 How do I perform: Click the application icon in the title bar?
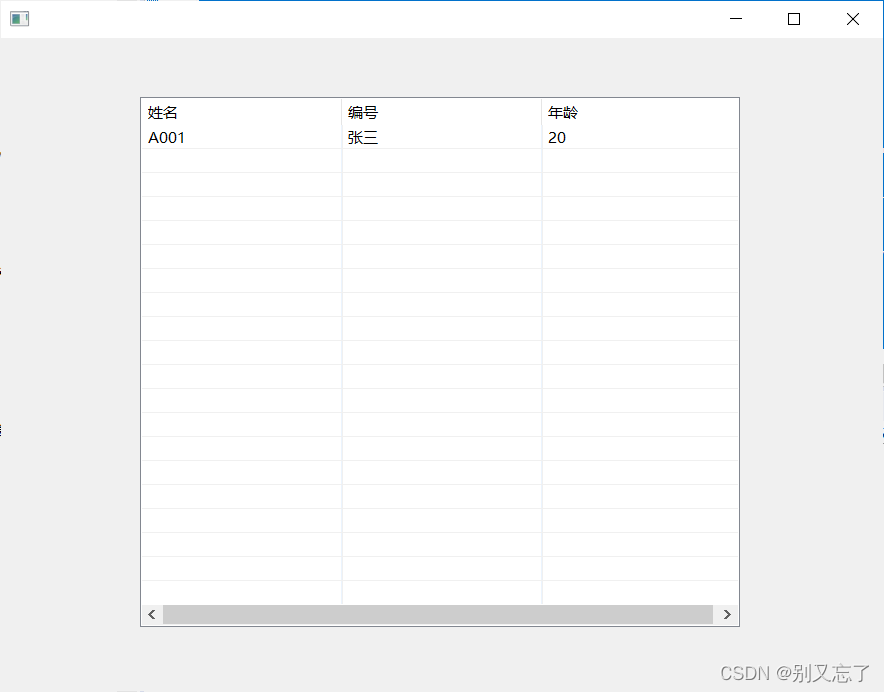point(20,18)
